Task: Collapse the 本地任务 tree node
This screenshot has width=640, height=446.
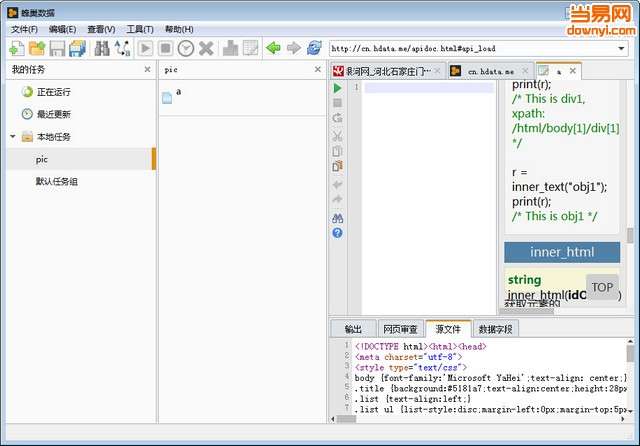Action: point(13,137)
